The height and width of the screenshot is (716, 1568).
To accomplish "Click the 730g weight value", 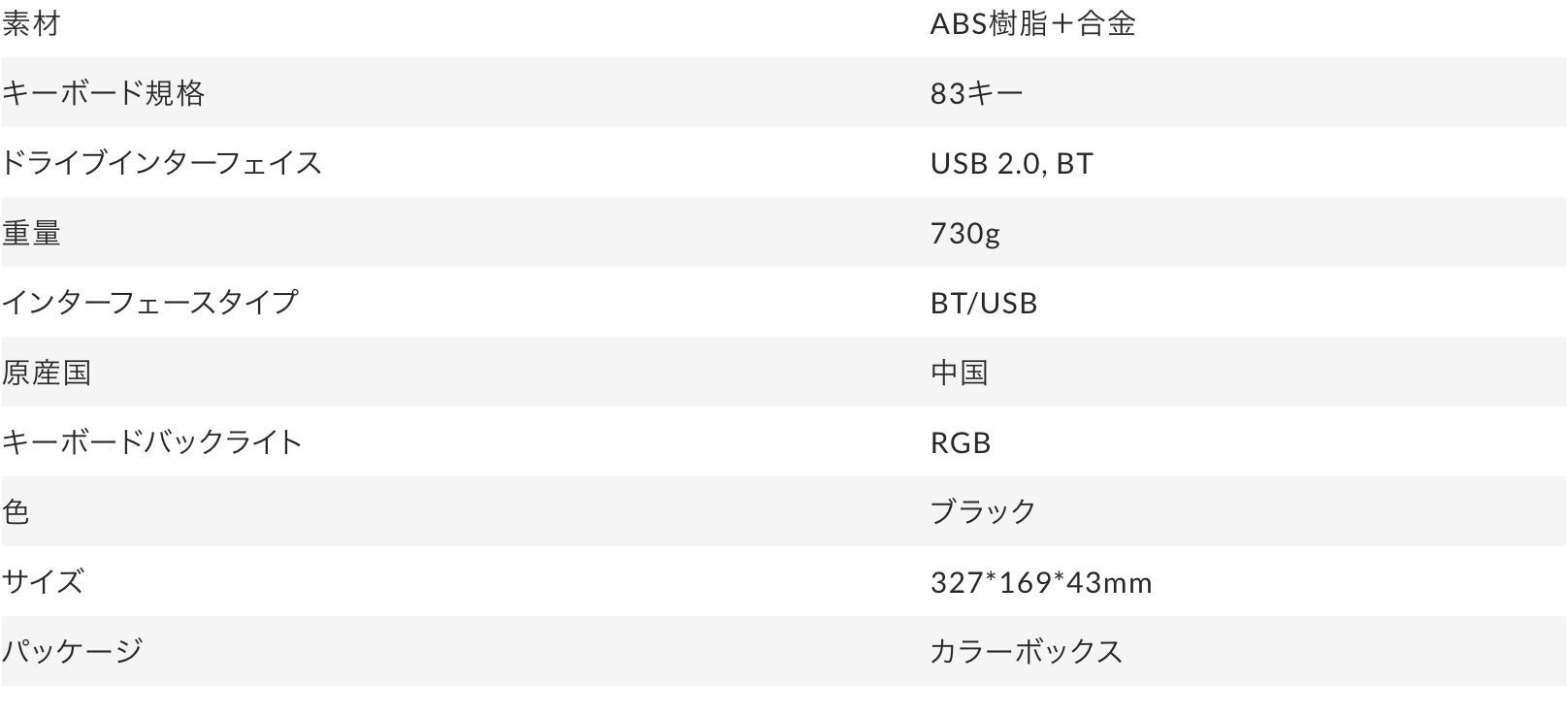I will (964, 233).
